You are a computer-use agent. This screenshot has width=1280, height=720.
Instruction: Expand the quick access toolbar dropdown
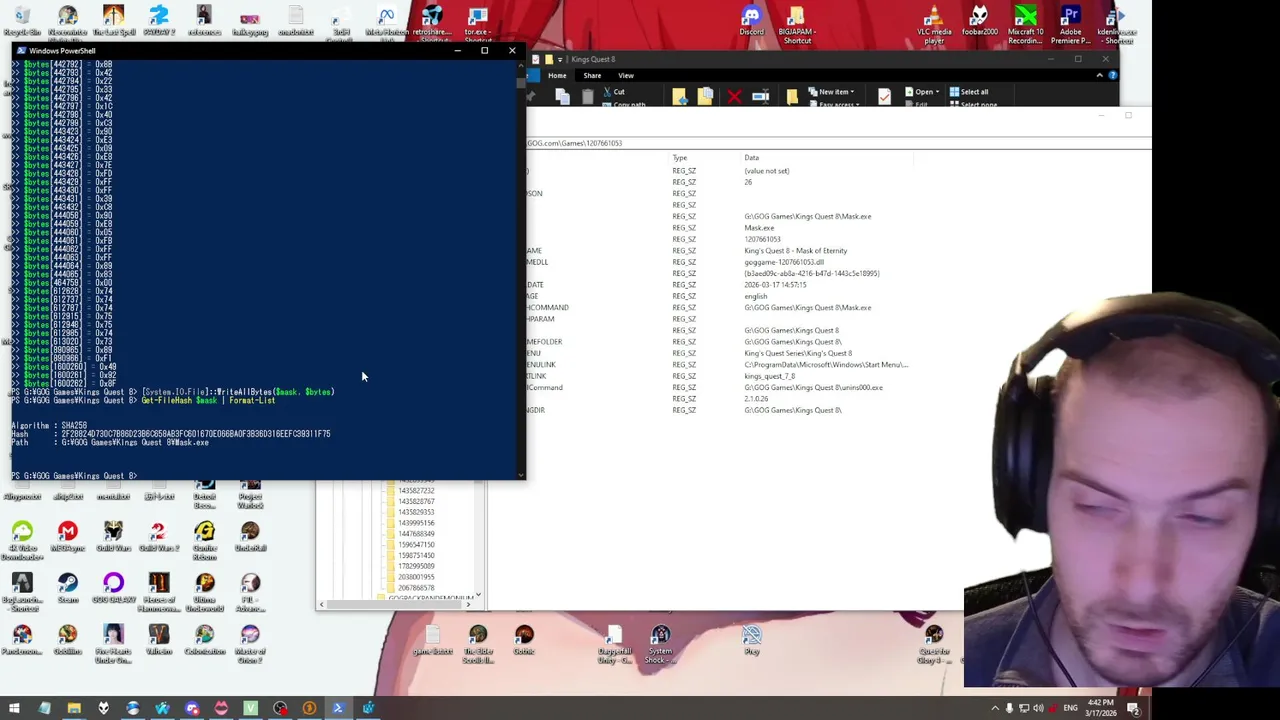560,59
